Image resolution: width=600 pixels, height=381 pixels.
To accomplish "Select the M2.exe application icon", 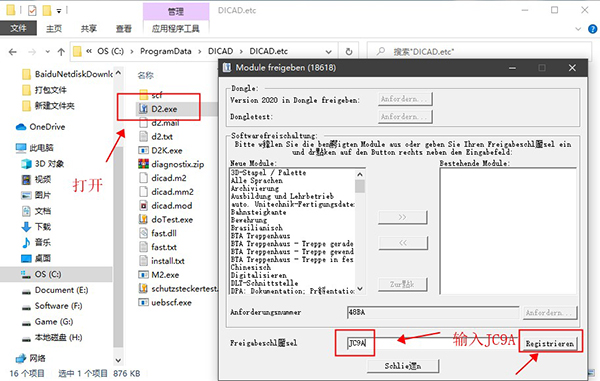I will click(x=143, y=275).
